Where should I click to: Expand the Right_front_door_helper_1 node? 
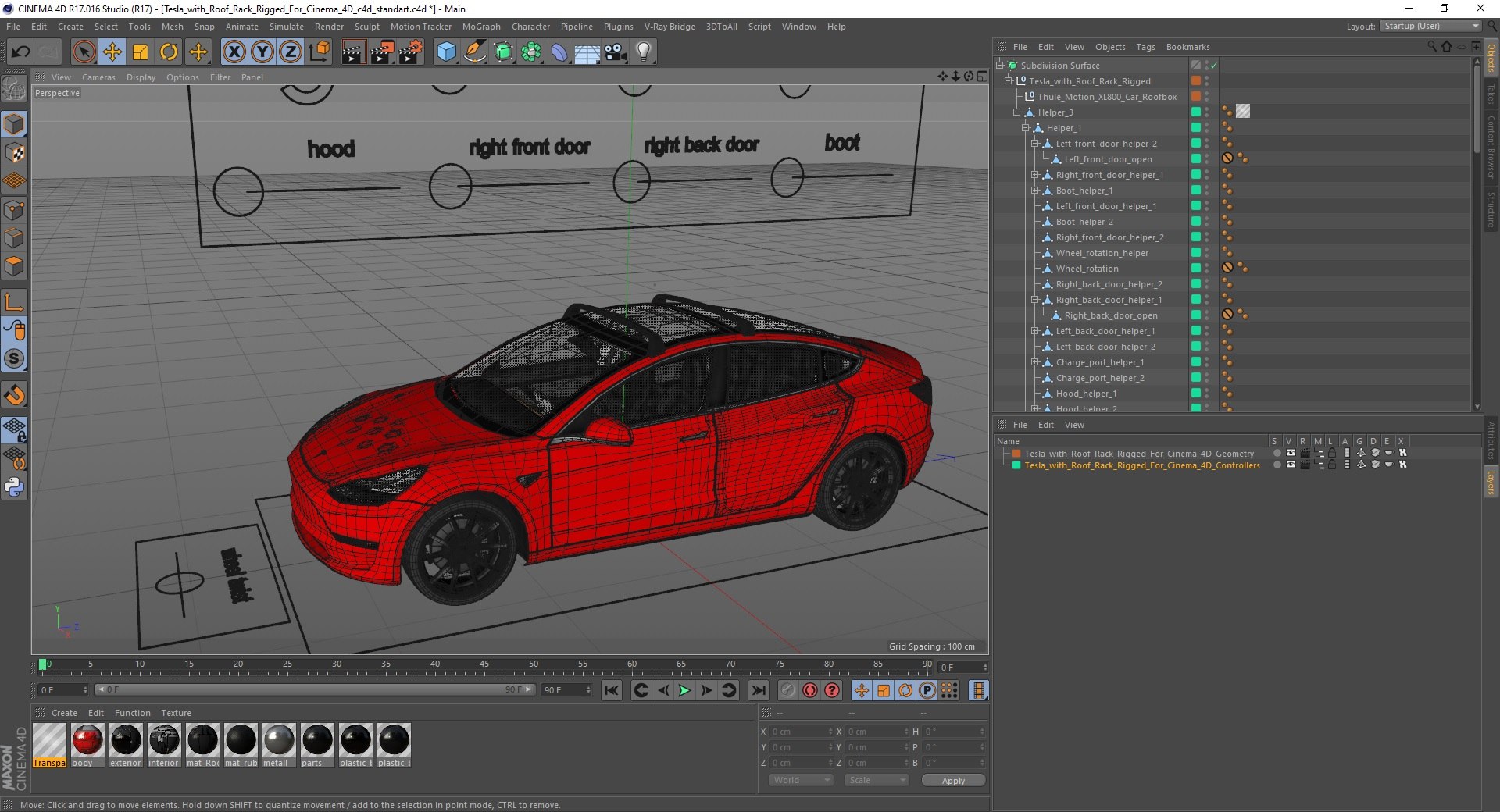tap(1035, 175)
